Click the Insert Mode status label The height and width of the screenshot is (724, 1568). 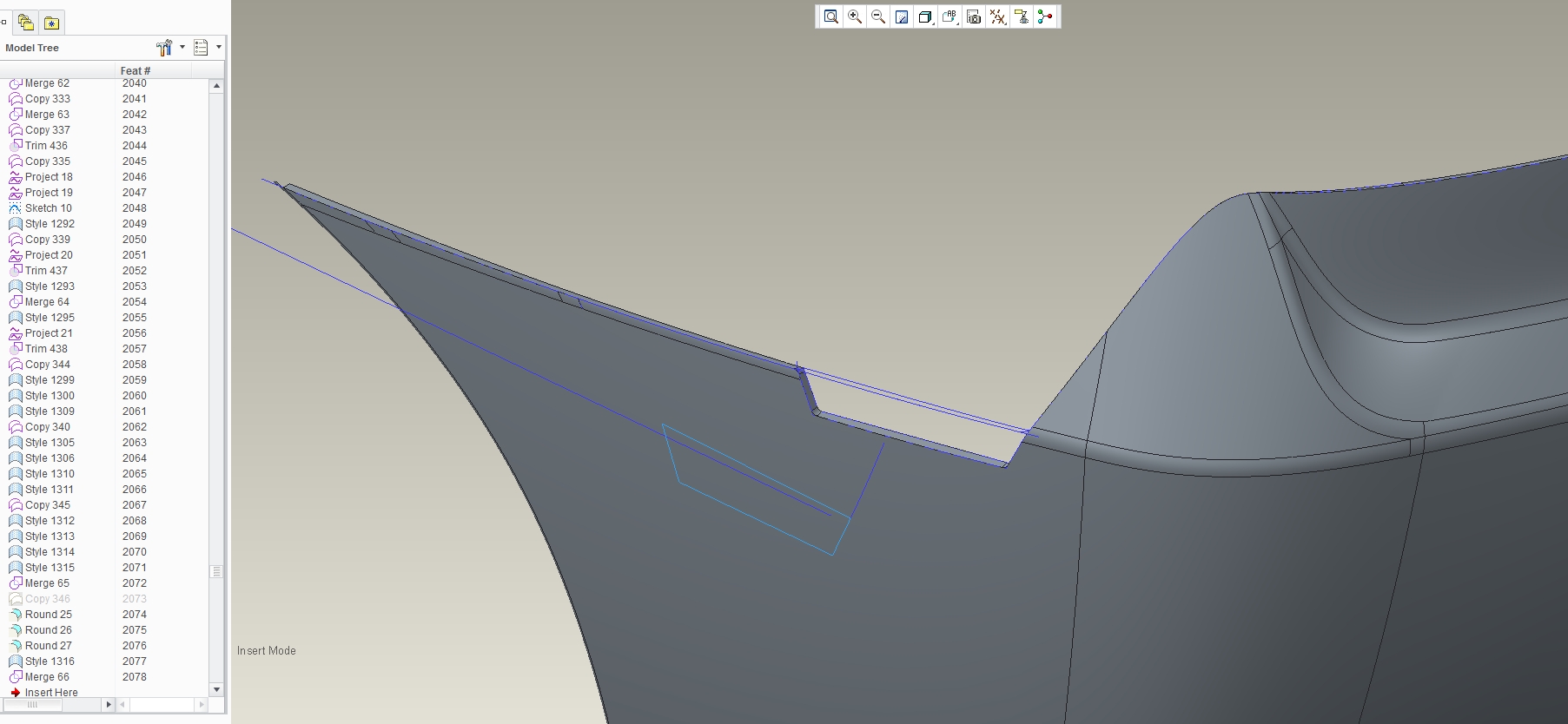pyautogui.click(x=267, y=651)
